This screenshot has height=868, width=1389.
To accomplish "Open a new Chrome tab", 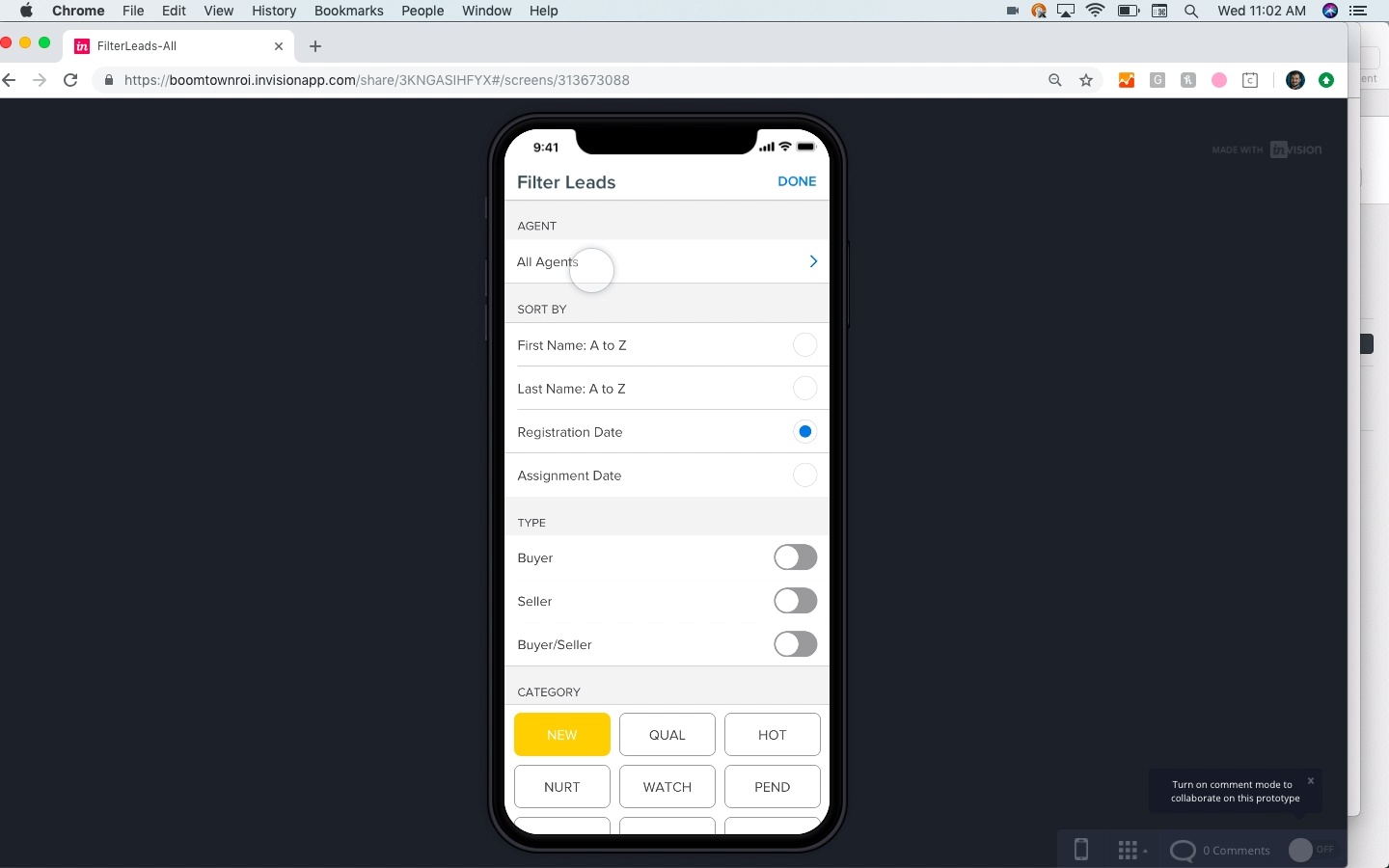I will (315, 46).
